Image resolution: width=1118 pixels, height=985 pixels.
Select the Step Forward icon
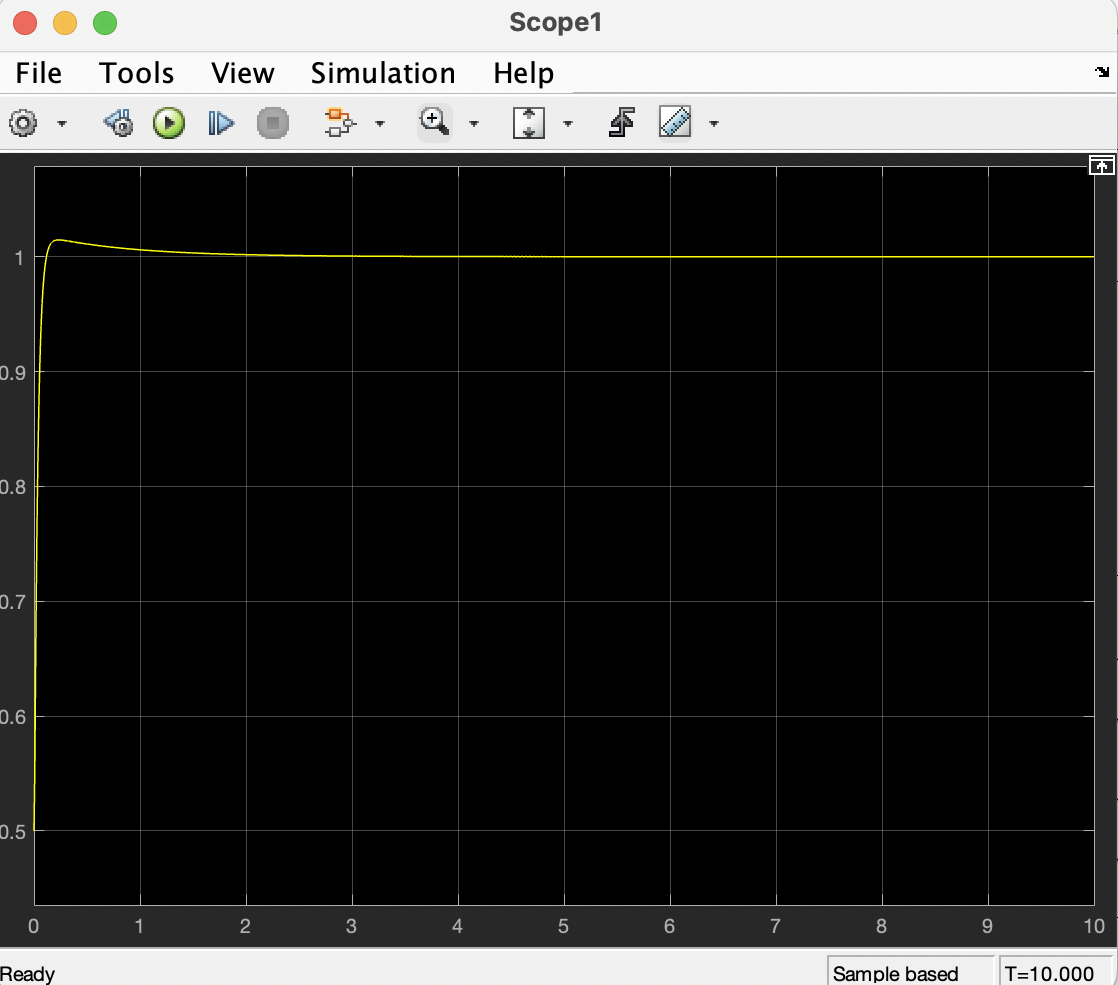point(220,122)
